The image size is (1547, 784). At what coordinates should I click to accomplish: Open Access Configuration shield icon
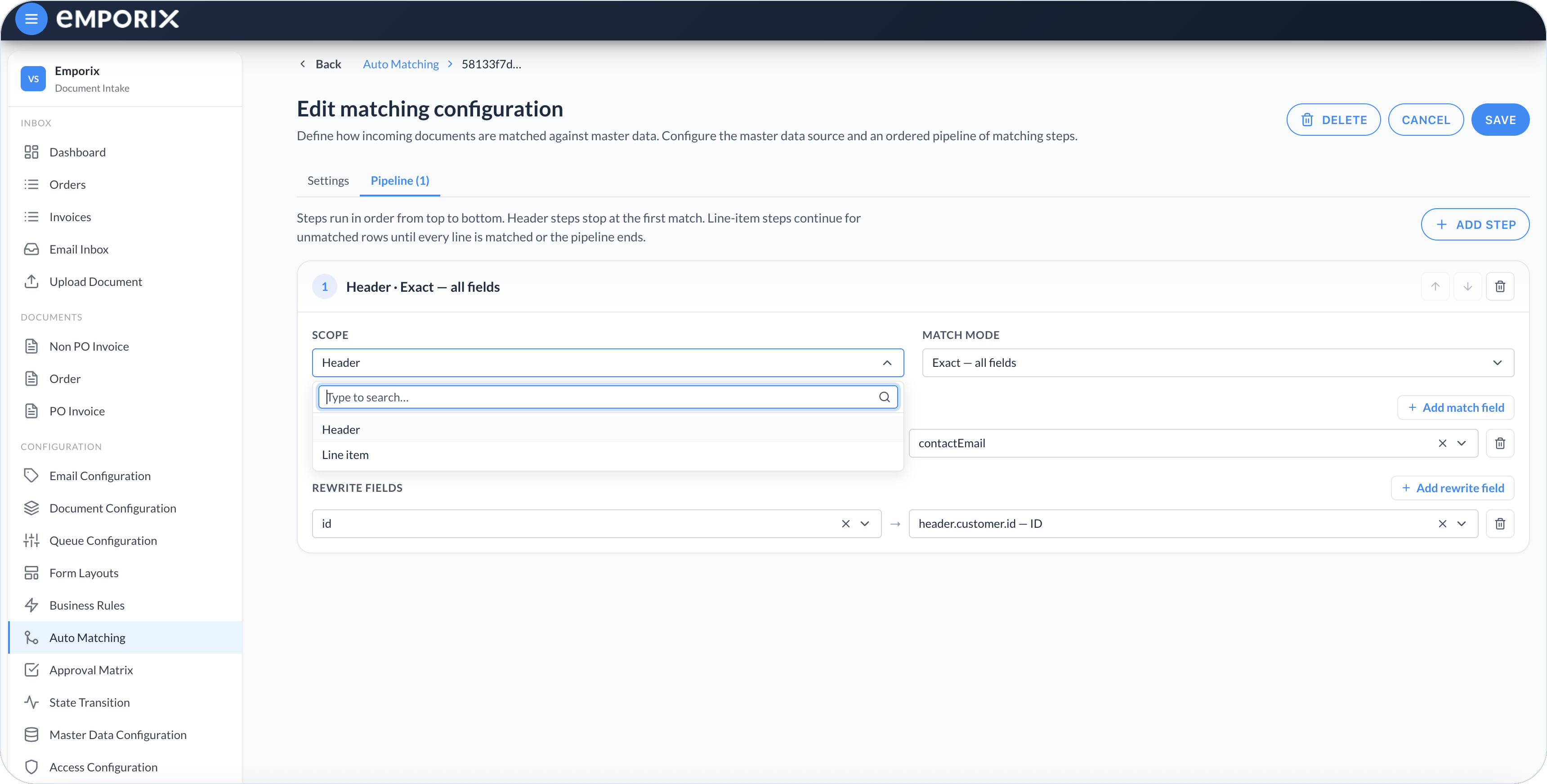31,767
